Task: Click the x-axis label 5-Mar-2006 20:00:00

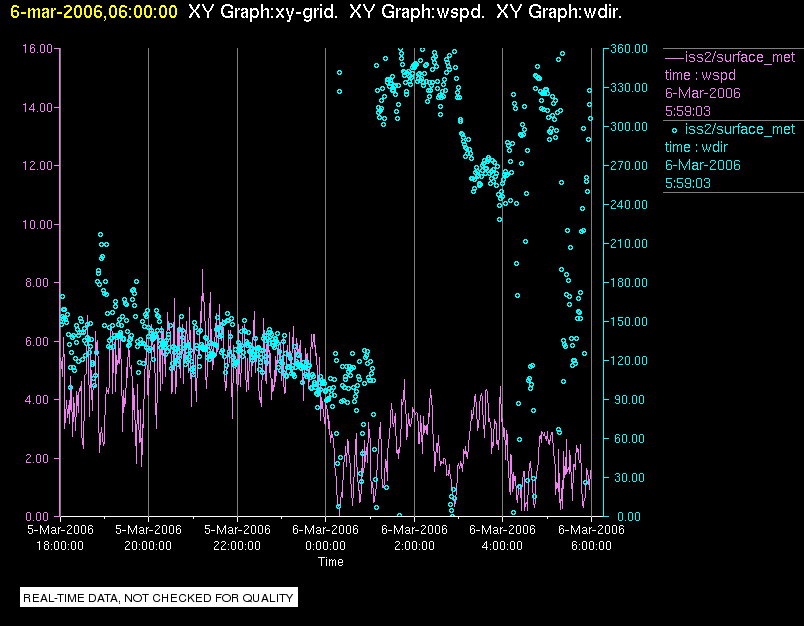Action: [x=148, y=537]
